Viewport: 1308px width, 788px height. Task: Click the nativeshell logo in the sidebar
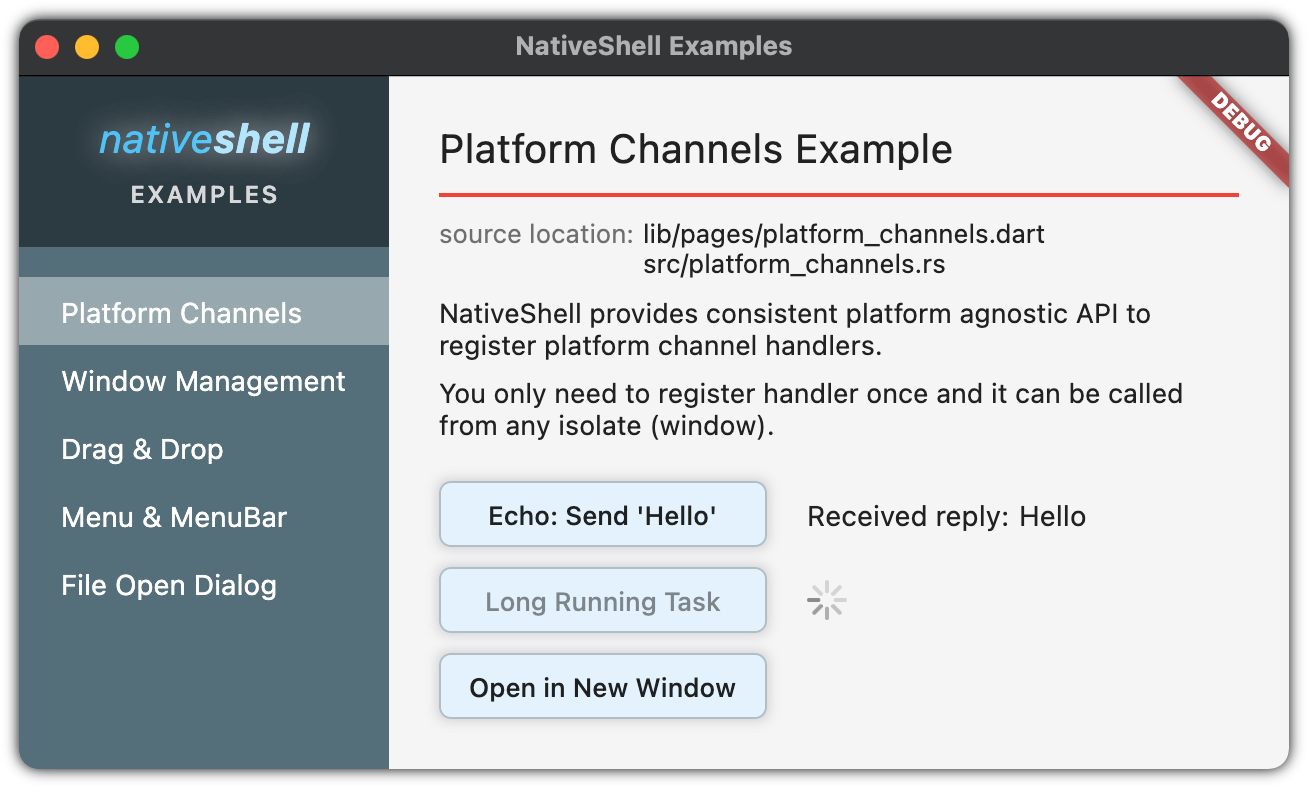(205, 140)
